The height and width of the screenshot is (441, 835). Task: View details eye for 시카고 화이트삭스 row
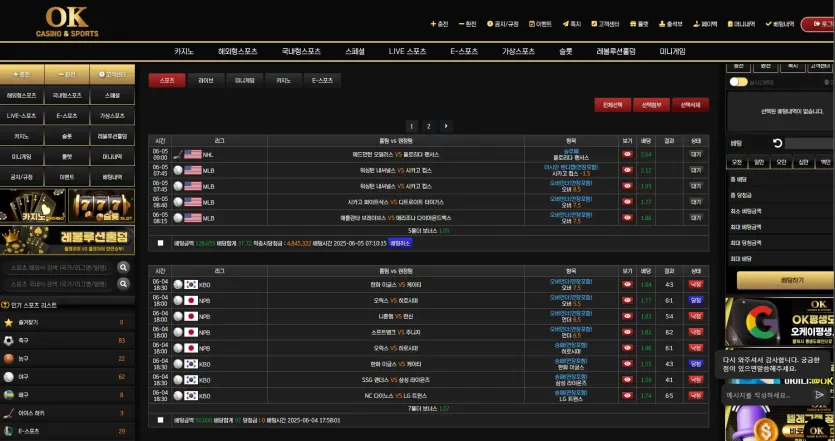(627, 202)
